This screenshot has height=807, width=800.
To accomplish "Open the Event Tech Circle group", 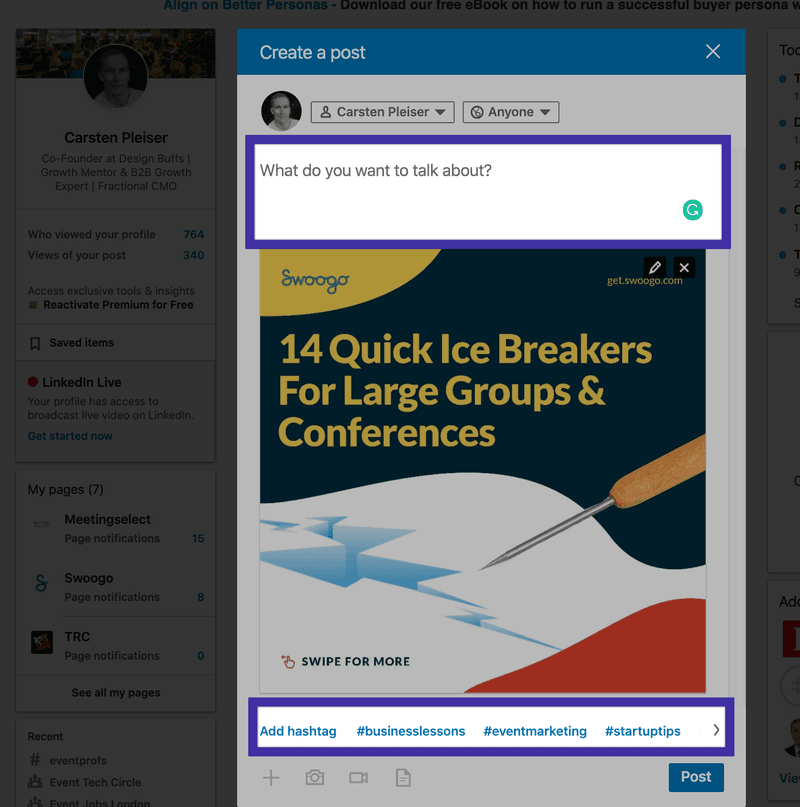I will tap(95, 782).
